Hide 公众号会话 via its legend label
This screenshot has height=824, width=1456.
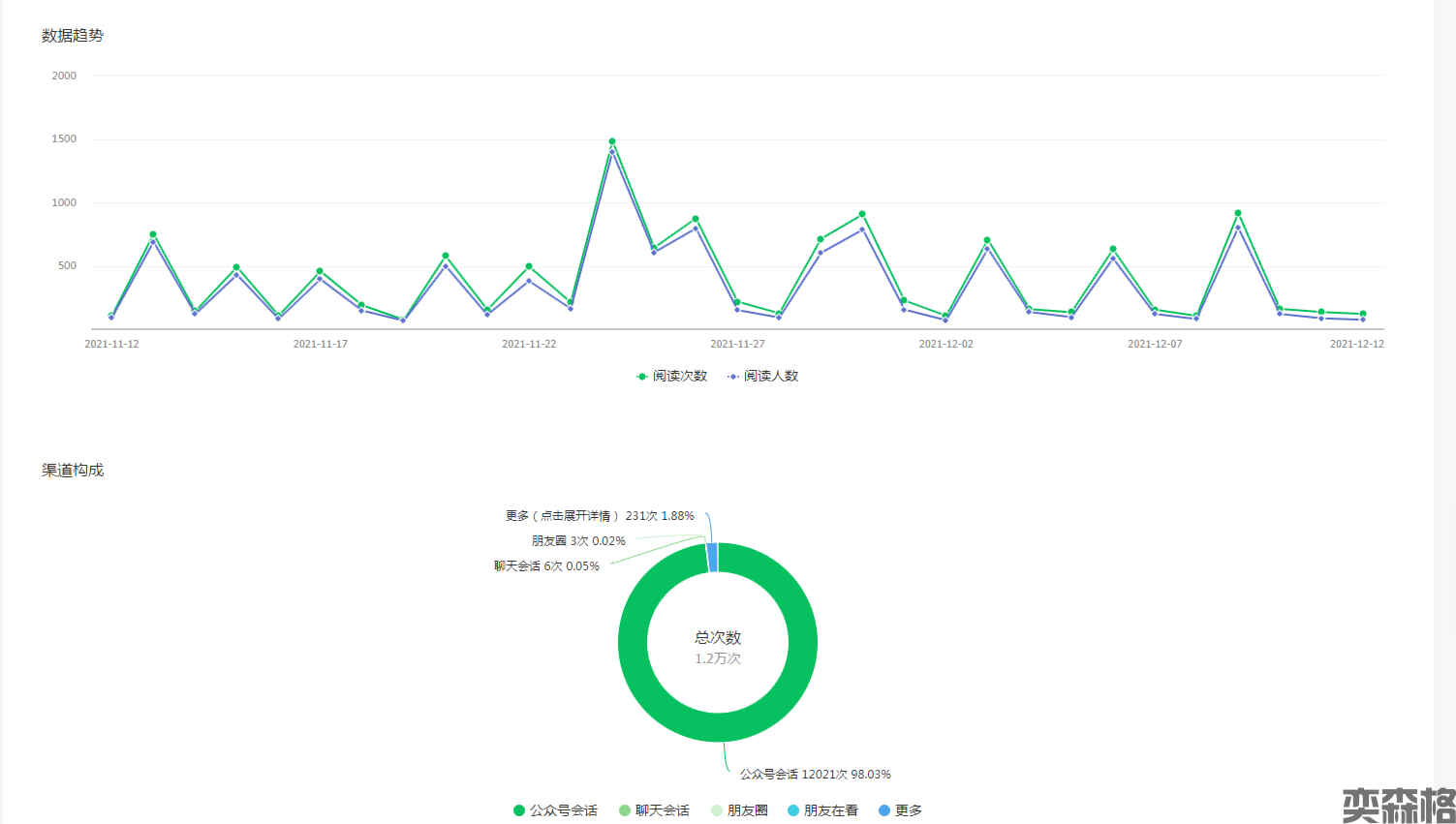(x=564, y=810)
